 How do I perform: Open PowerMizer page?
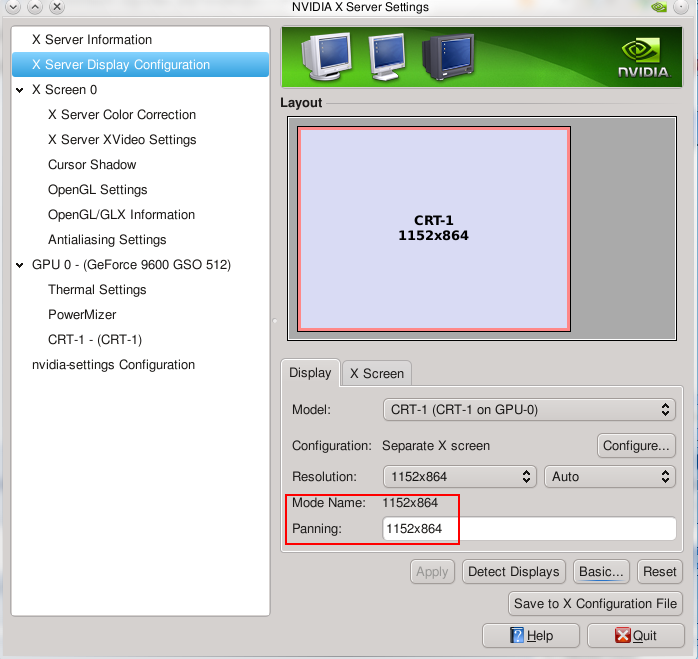[x=82, y=314]
